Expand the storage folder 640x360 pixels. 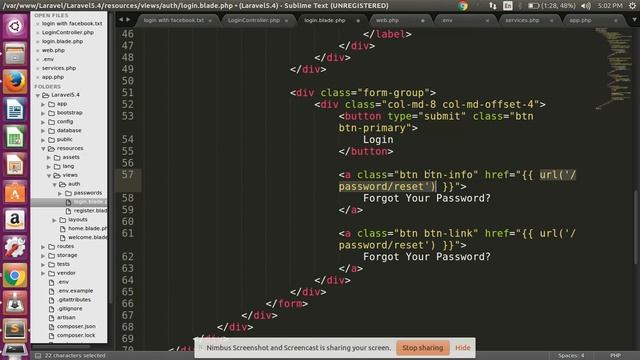pyautogui.click(x=43, y=256)
